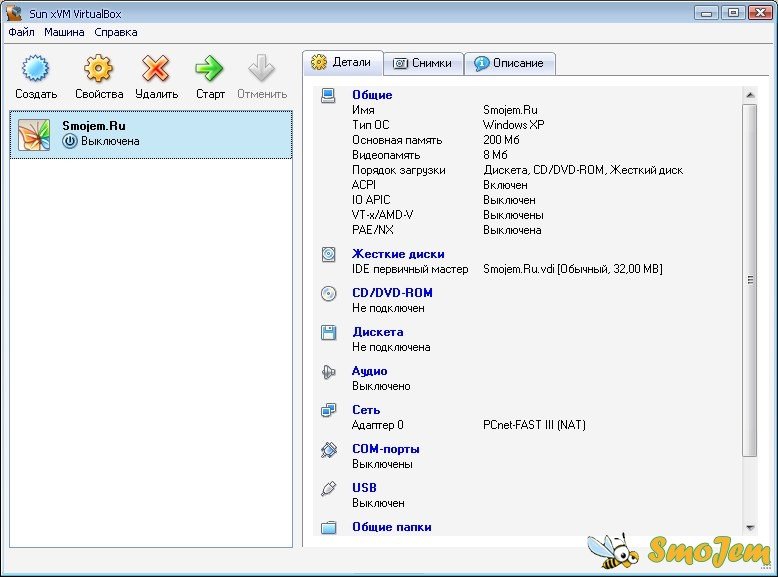Image resolution: width=778 pixels, height=577 pixels.
Task: Click the CD/DVD-ROM disc icon
Action: tap(329, 294)
